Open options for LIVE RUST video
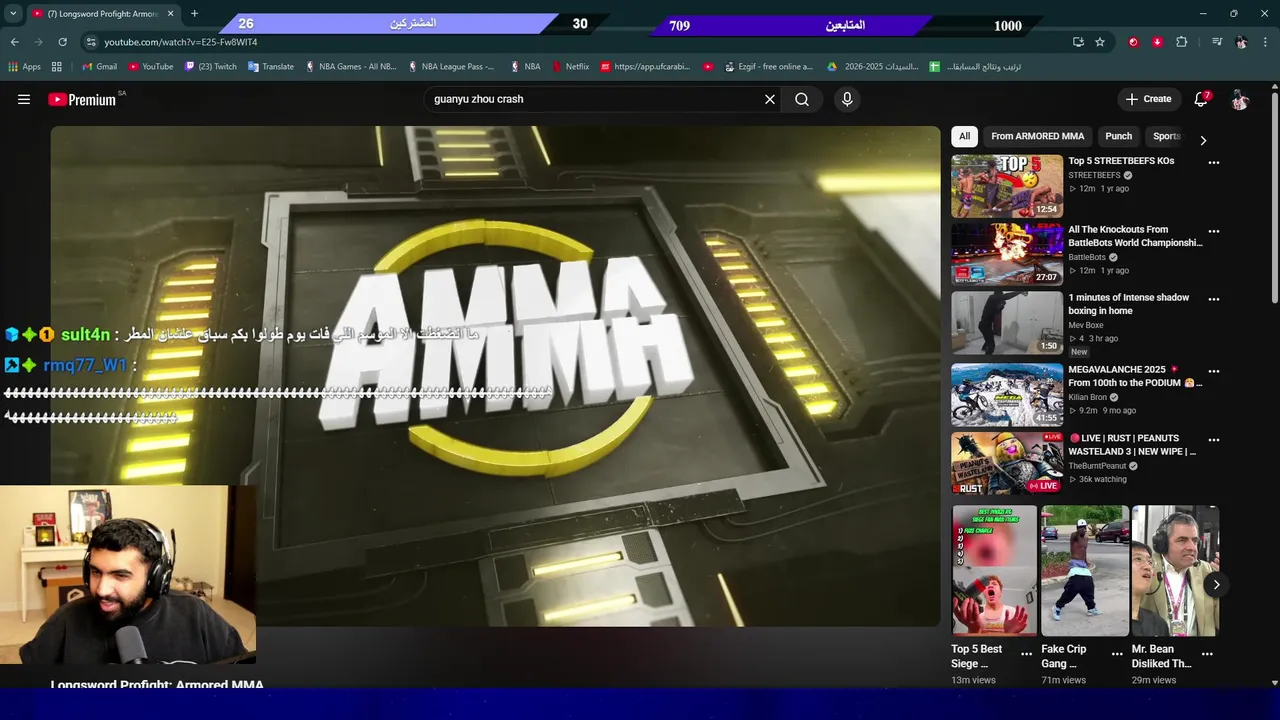Viewport: 1280px width, 720px height. 1214,440
